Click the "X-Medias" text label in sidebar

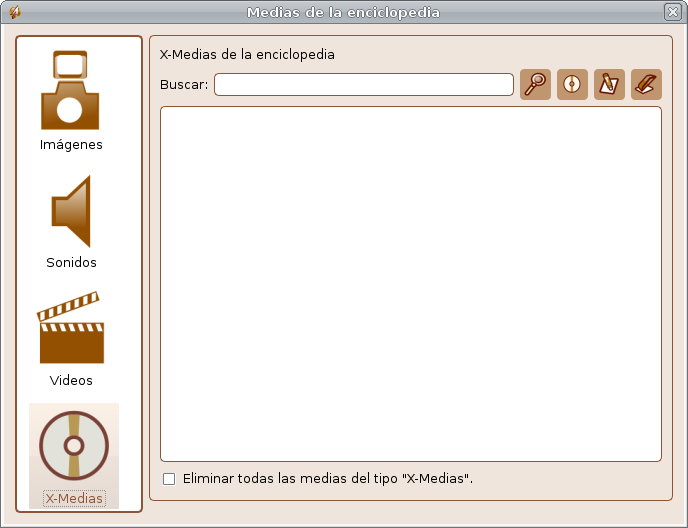click(x=74, y=498)
